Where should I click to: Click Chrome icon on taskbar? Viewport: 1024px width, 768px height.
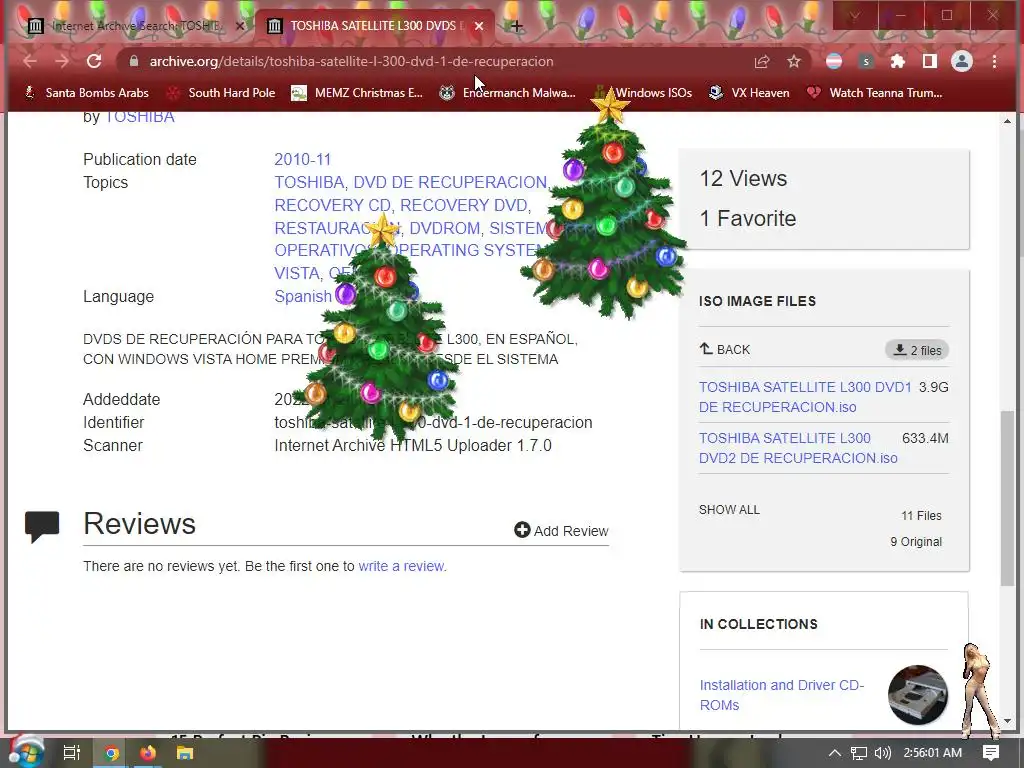click(x=112, y=753)
